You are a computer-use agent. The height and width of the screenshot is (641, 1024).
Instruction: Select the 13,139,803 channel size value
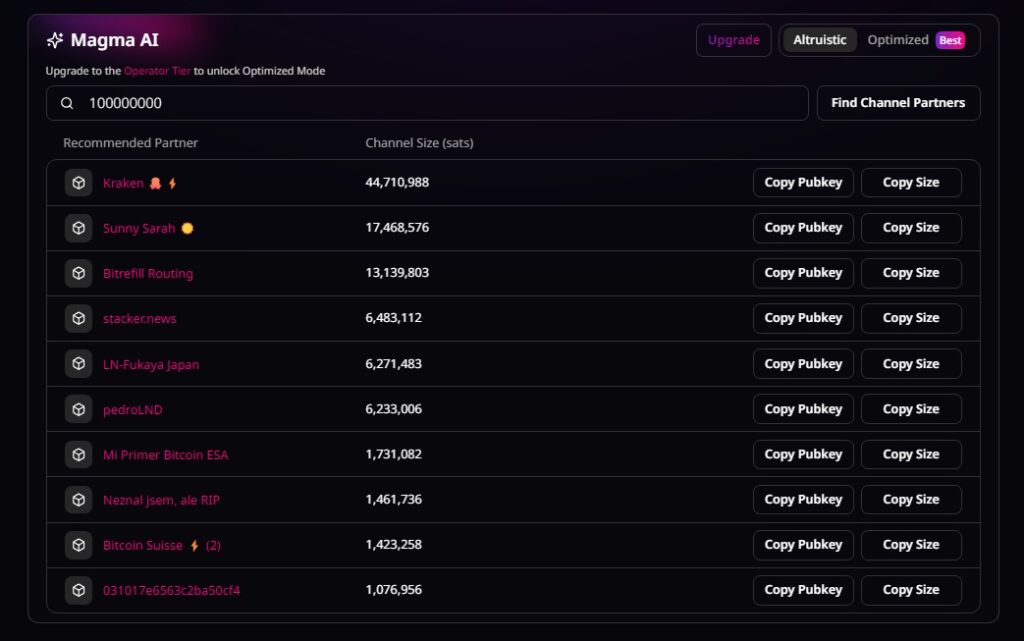397,272
